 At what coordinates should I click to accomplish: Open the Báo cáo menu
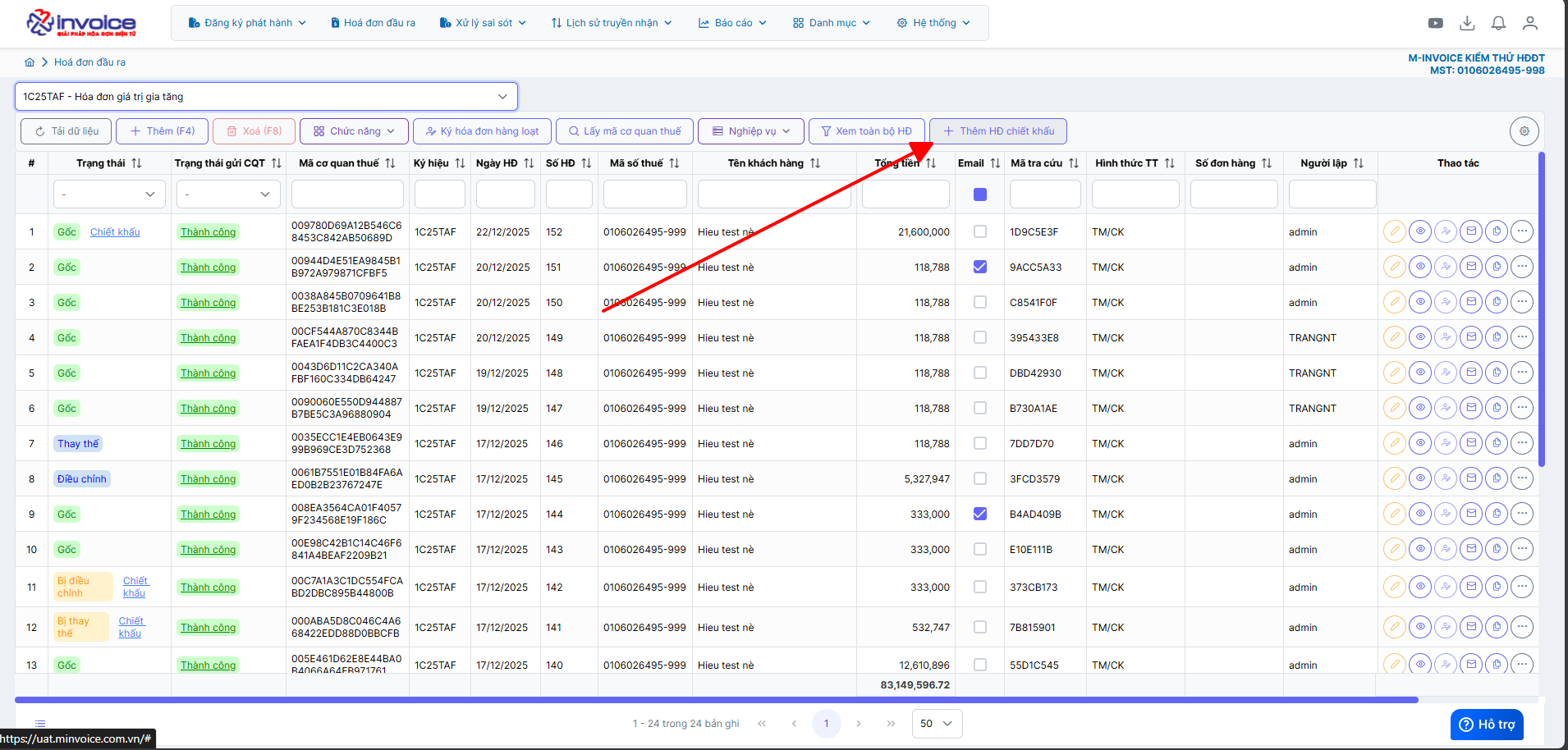[732, 23]
